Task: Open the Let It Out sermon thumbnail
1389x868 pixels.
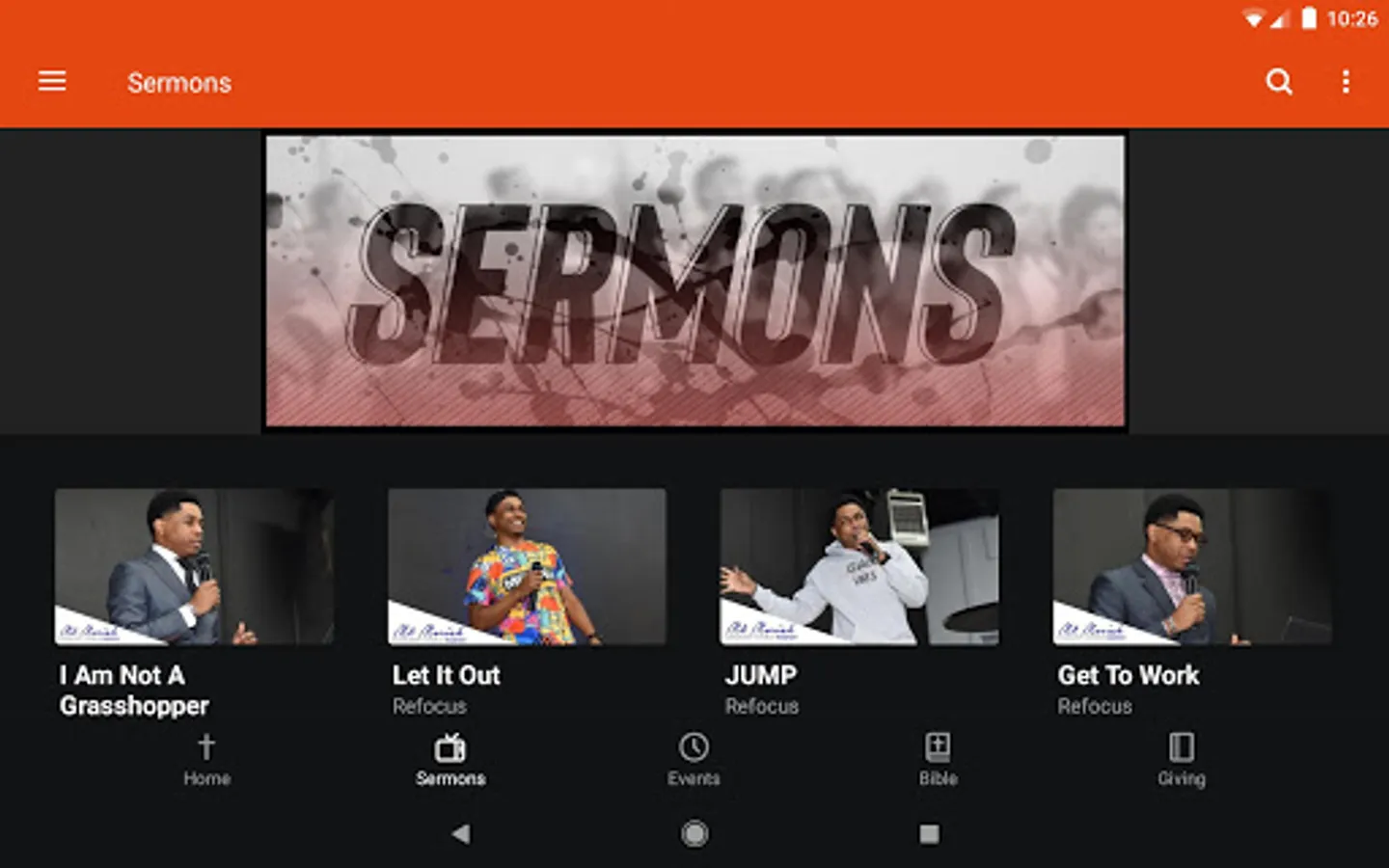Action: tap(527, 566)
